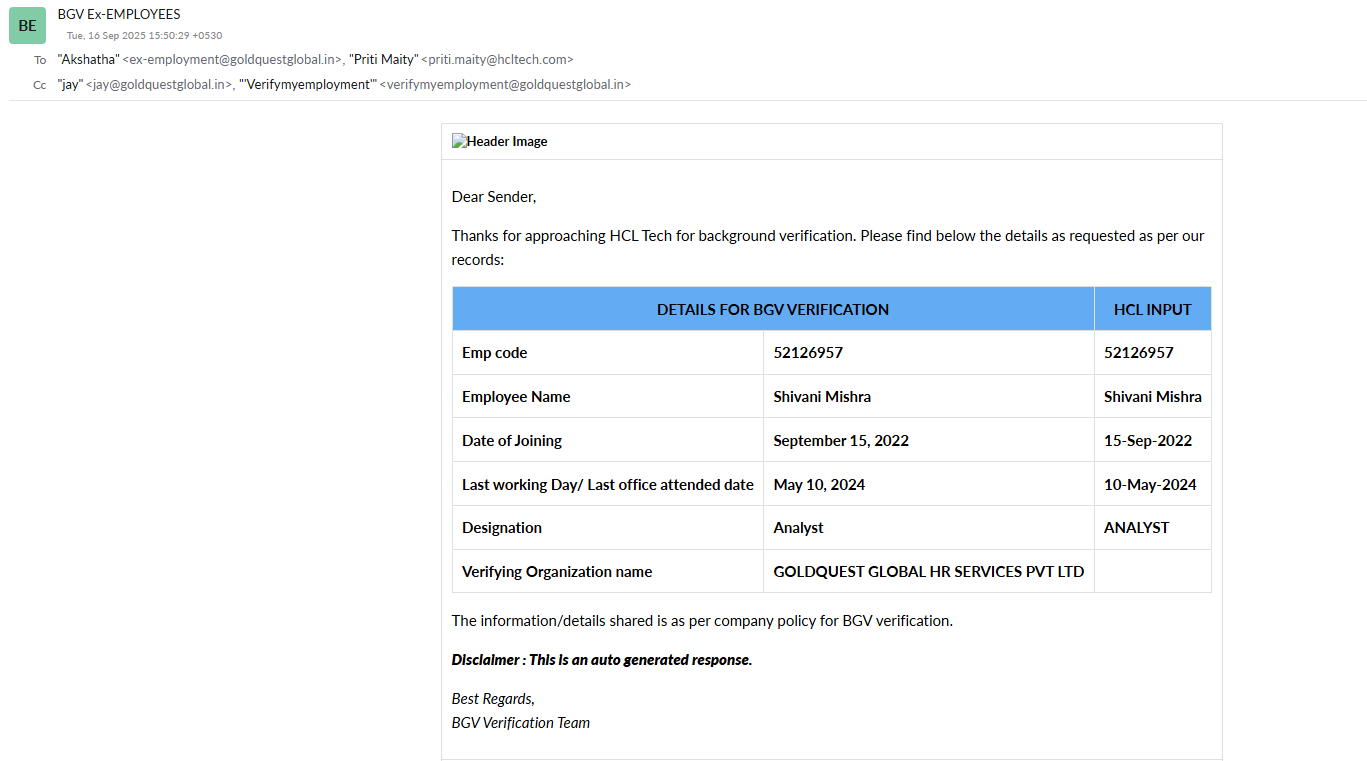Image resolution: width=1367 pixels, height=761 pixels.
Task: Click the signature "BGV Verification Team"
Action: pyautogui.click(x=521, y=723)
